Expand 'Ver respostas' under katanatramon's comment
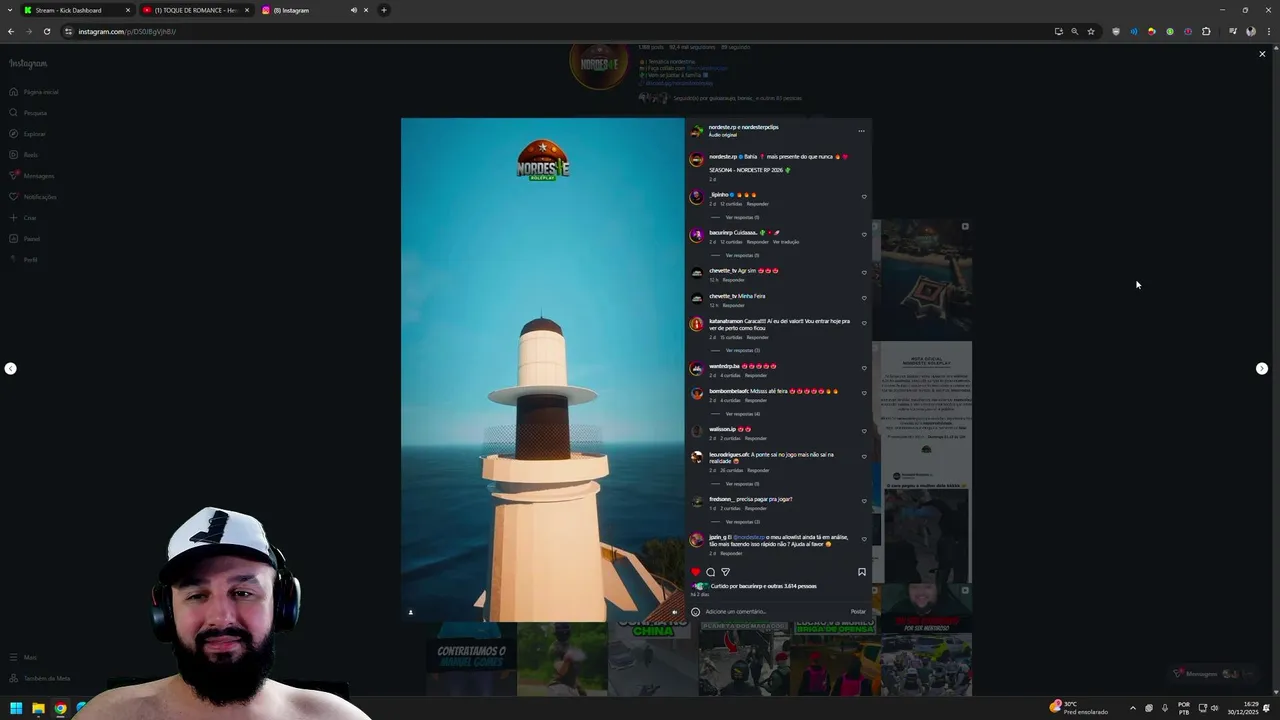The image size is (1280, 720). click(742, 350)
